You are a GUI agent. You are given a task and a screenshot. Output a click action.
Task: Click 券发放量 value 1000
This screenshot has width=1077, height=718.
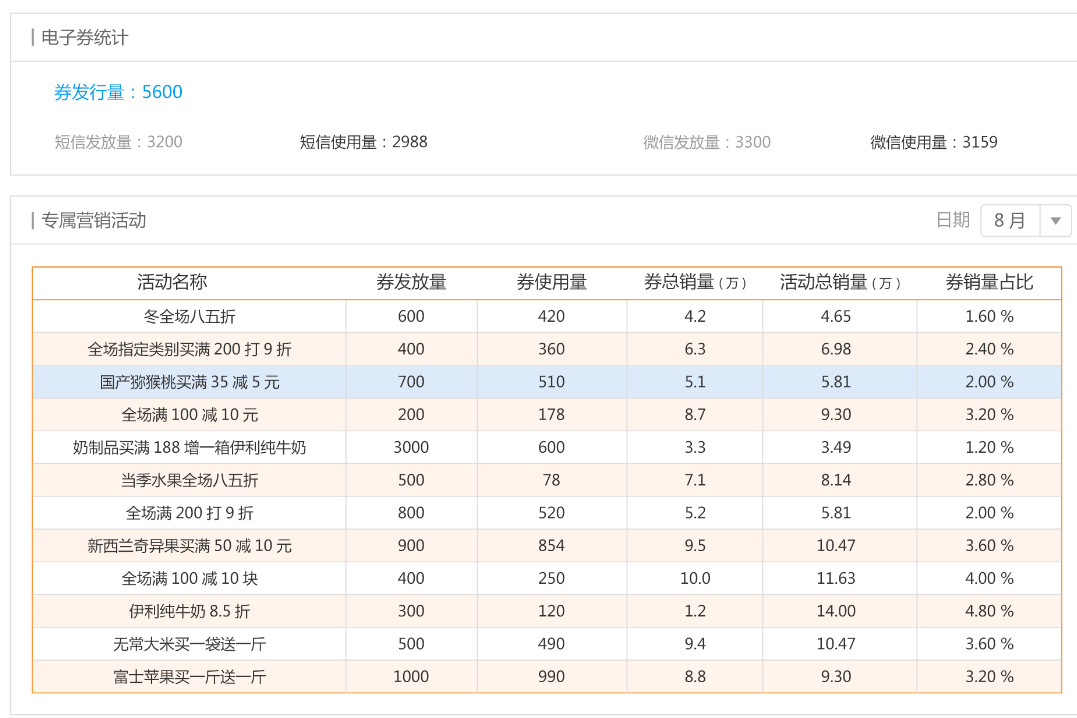click(411, 677)
